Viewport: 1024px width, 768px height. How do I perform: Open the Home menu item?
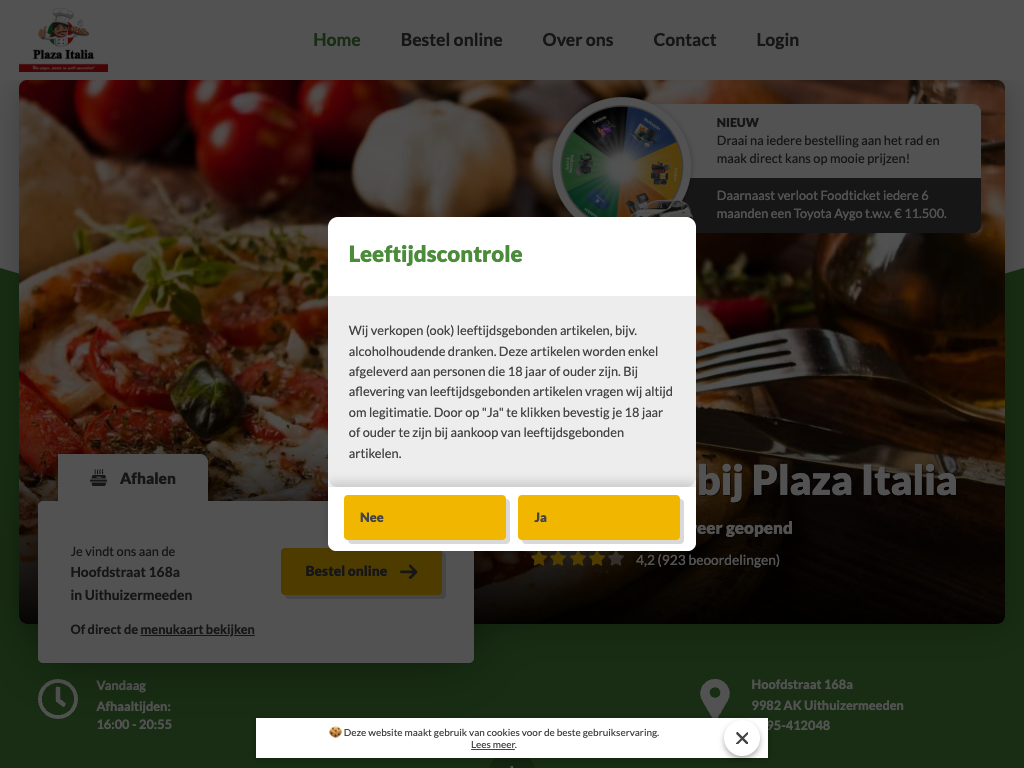(337, 40)
